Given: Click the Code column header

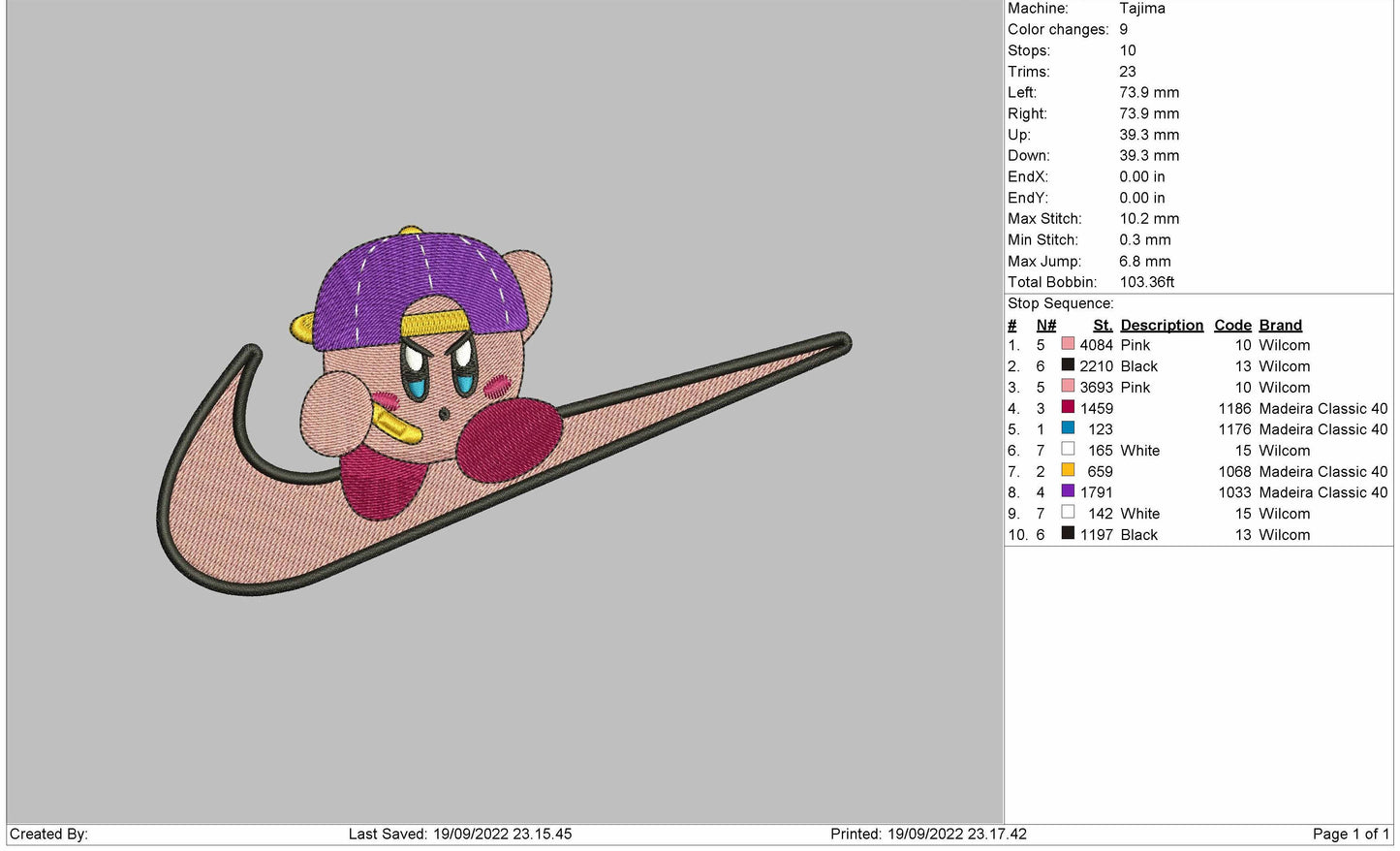Looking at the screenshot, I should click(1232, 326).
